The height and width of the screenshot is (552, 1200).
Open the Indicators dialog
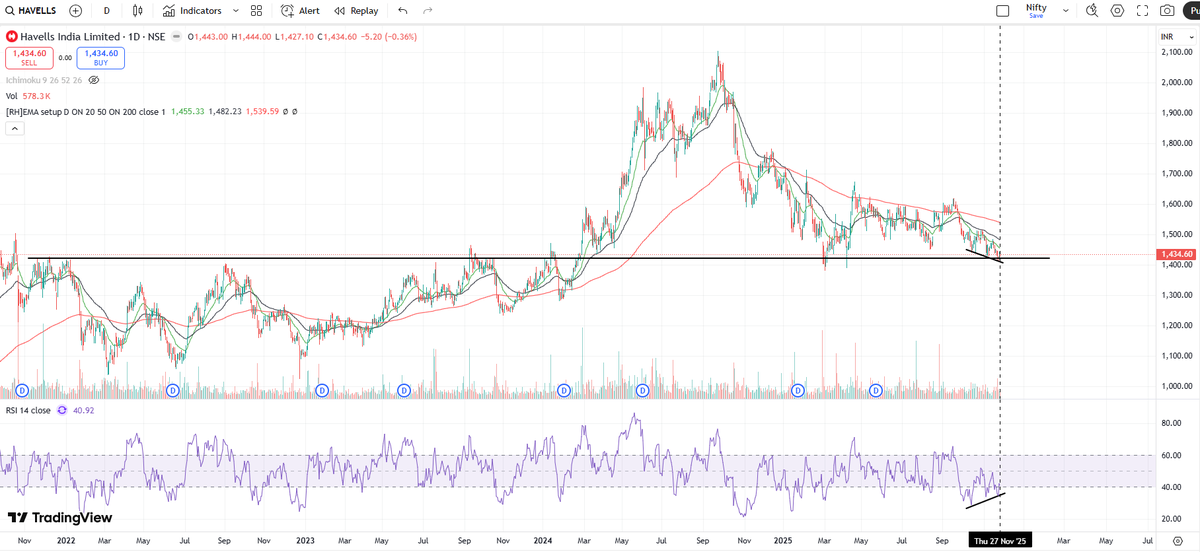(x=192, y=10)
